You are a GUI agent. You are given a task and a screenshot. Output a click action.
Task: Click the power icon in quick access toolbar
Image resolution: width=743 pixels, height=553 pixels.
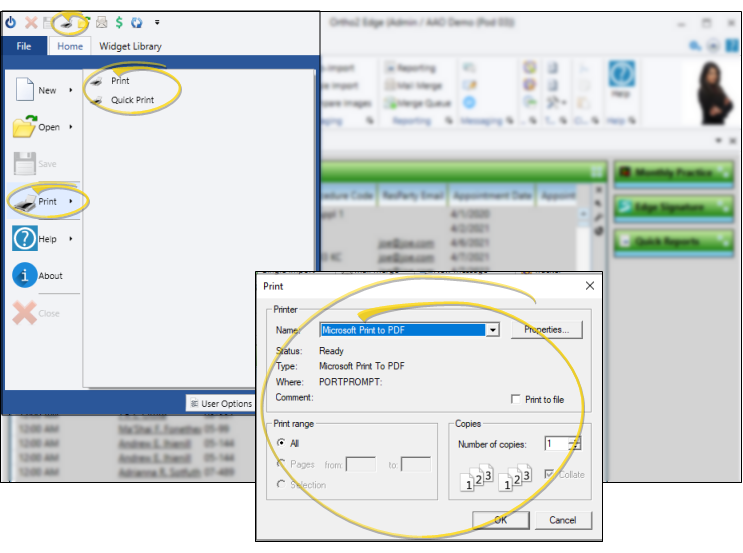[11, 21]
